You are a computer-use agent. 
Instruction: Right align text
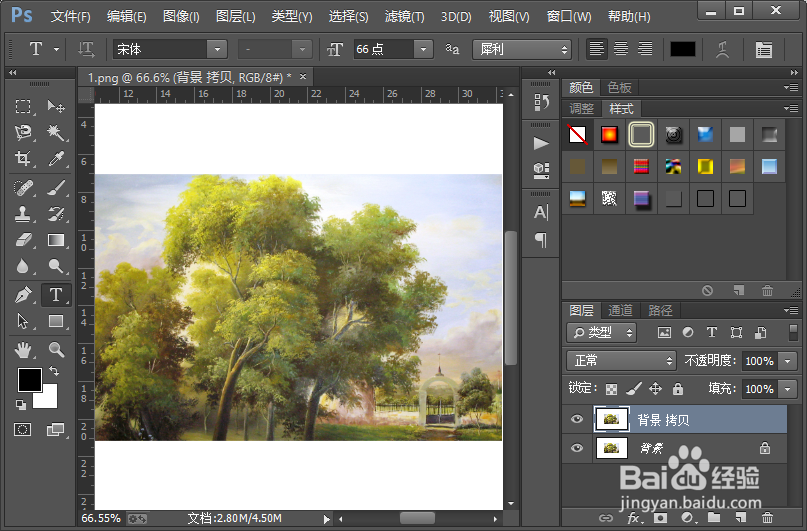(x=645, y=49)
